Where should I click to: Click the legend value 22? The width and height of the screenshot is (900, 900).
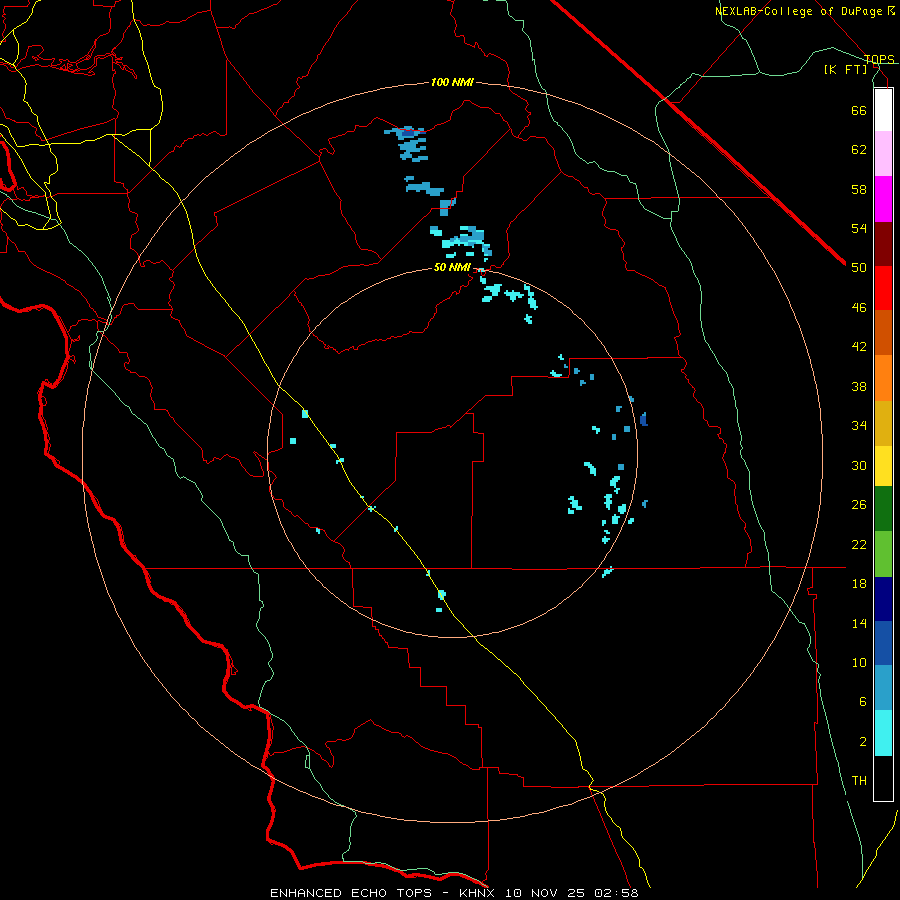coord(859,544)
